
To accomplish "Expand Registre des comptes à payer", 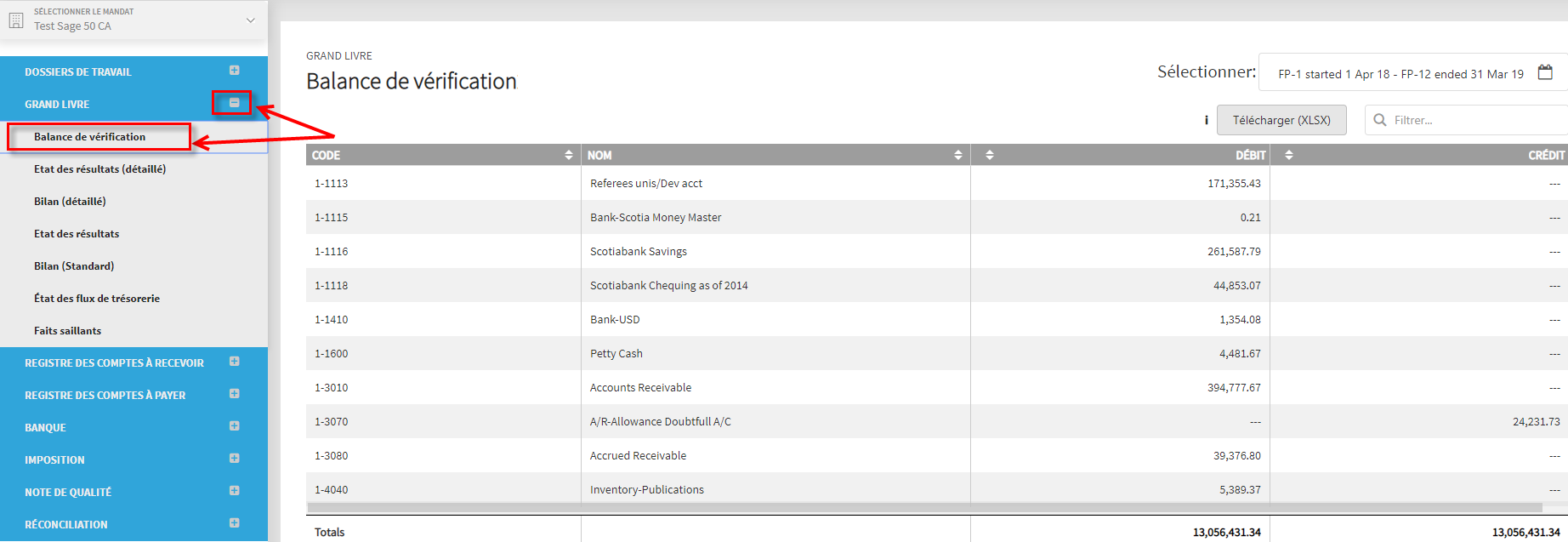I will pyautogui.click(x=235, y=394).
